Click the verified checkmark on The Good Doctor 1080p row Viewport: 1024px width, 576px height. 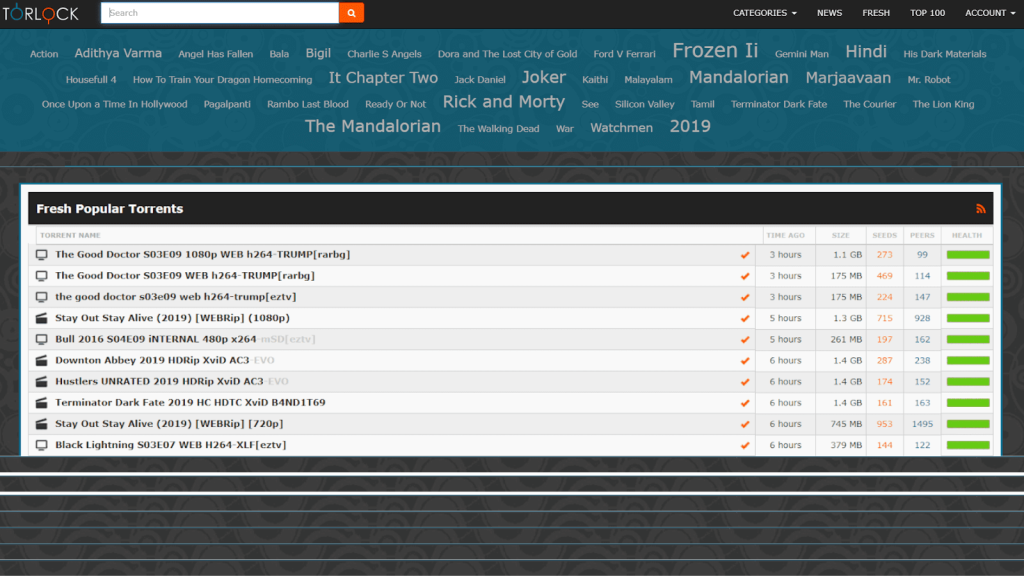744,255
